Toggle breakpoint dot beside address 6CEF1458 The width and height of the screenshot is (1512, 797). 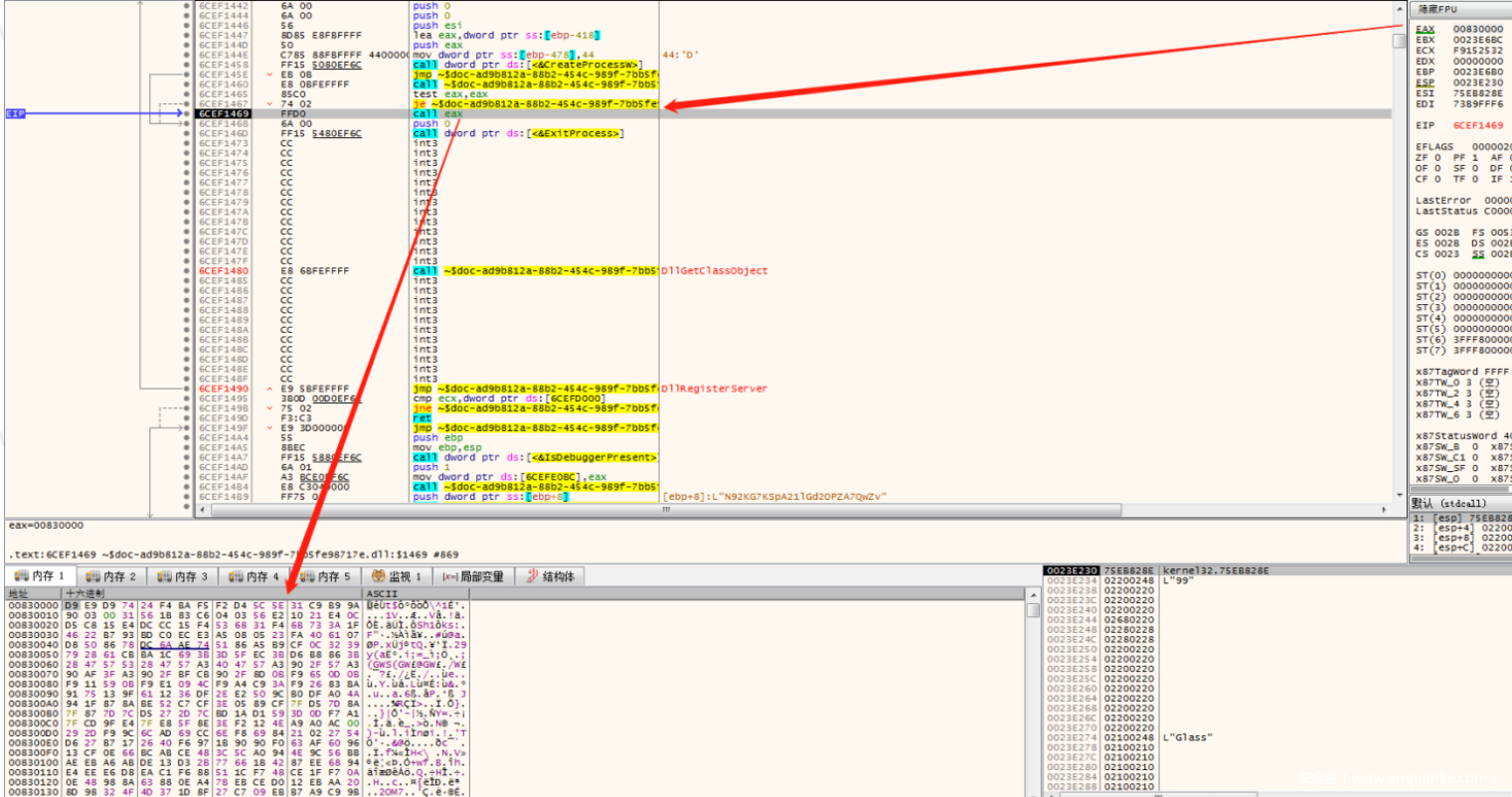[187, 65]
